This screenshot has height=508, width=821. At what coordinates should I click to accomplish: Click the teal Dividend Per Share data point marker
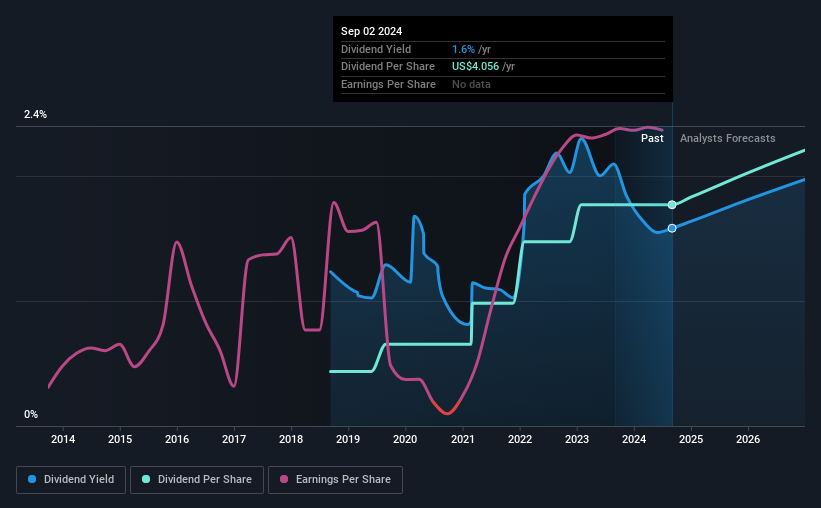tap(672, 205)
